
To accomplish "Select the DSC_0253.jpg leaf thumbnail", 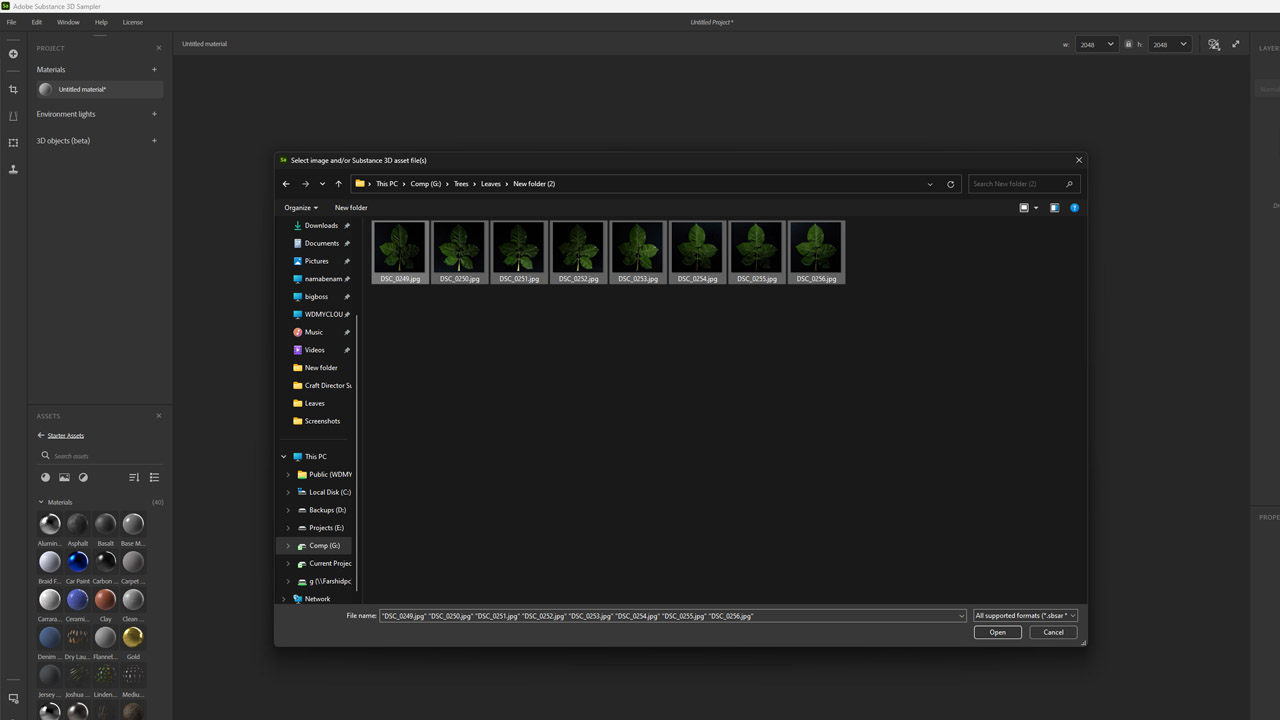I will [637, 252].
